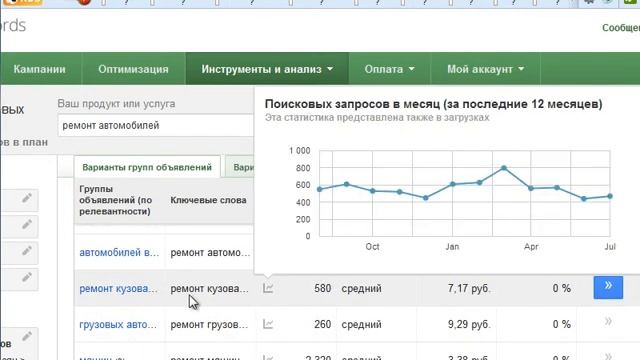640x360 pixels.
Task: Click the 0 % value in грузовых авто row
Action: [x=562, y=324]
